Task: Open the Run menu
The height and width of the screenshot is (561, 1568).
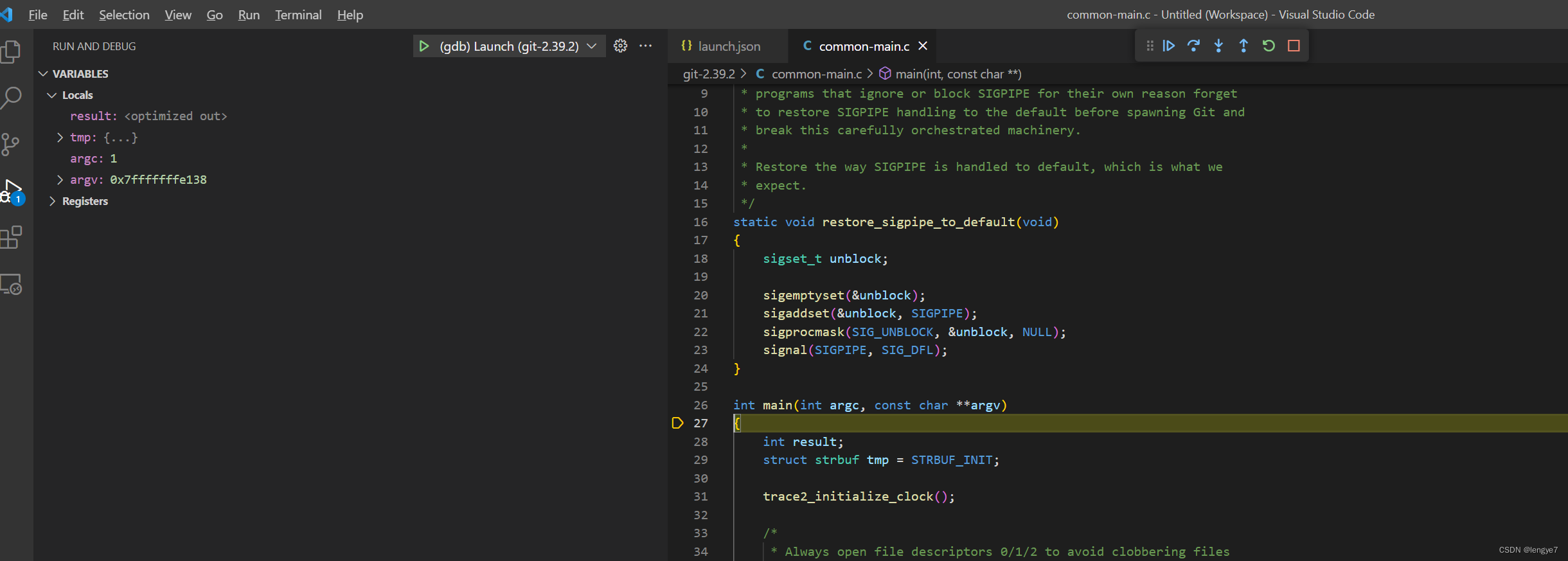Action: 249,15
